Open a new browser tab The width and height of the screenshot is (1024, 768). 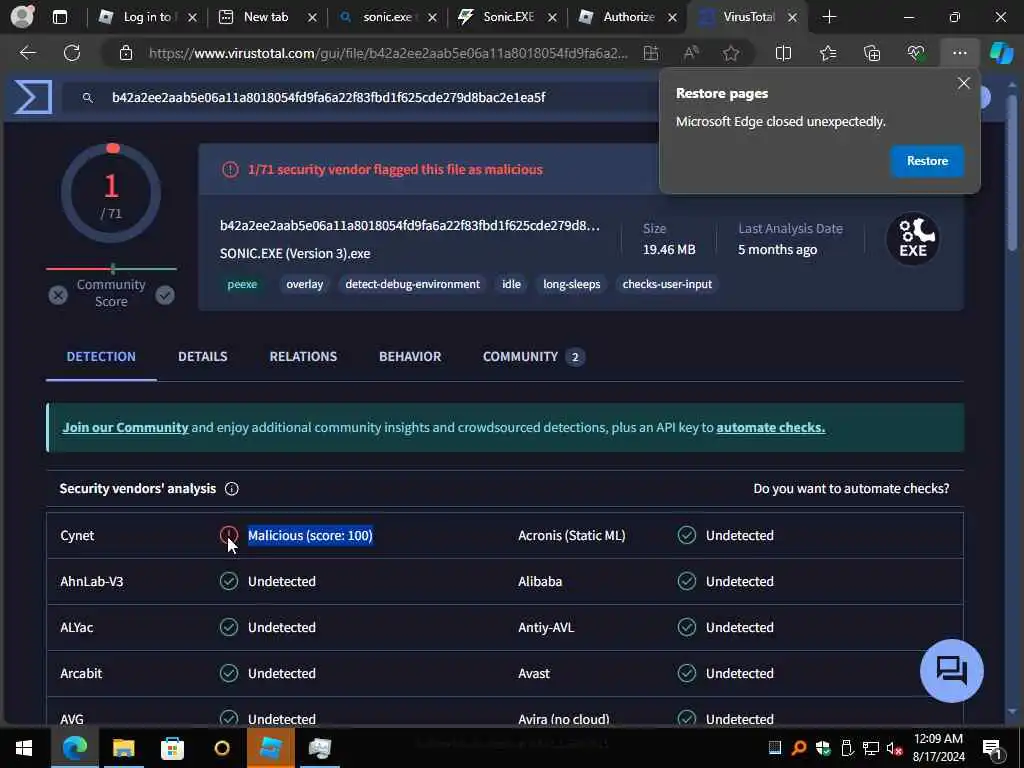coord(829,17)
